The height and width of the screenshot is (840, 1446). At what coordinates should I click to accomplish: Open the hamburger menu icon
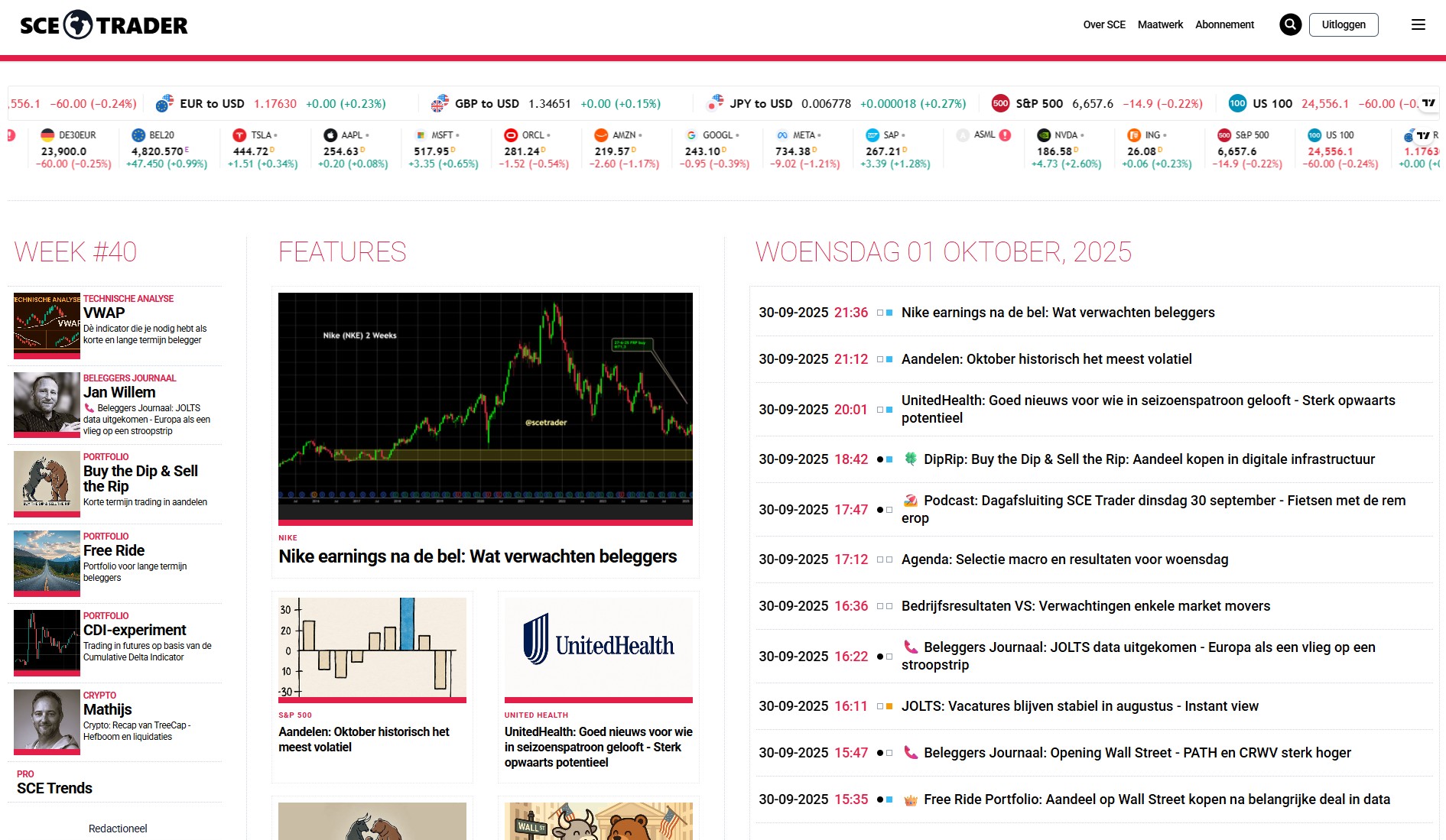click(x=1418, y=24)
